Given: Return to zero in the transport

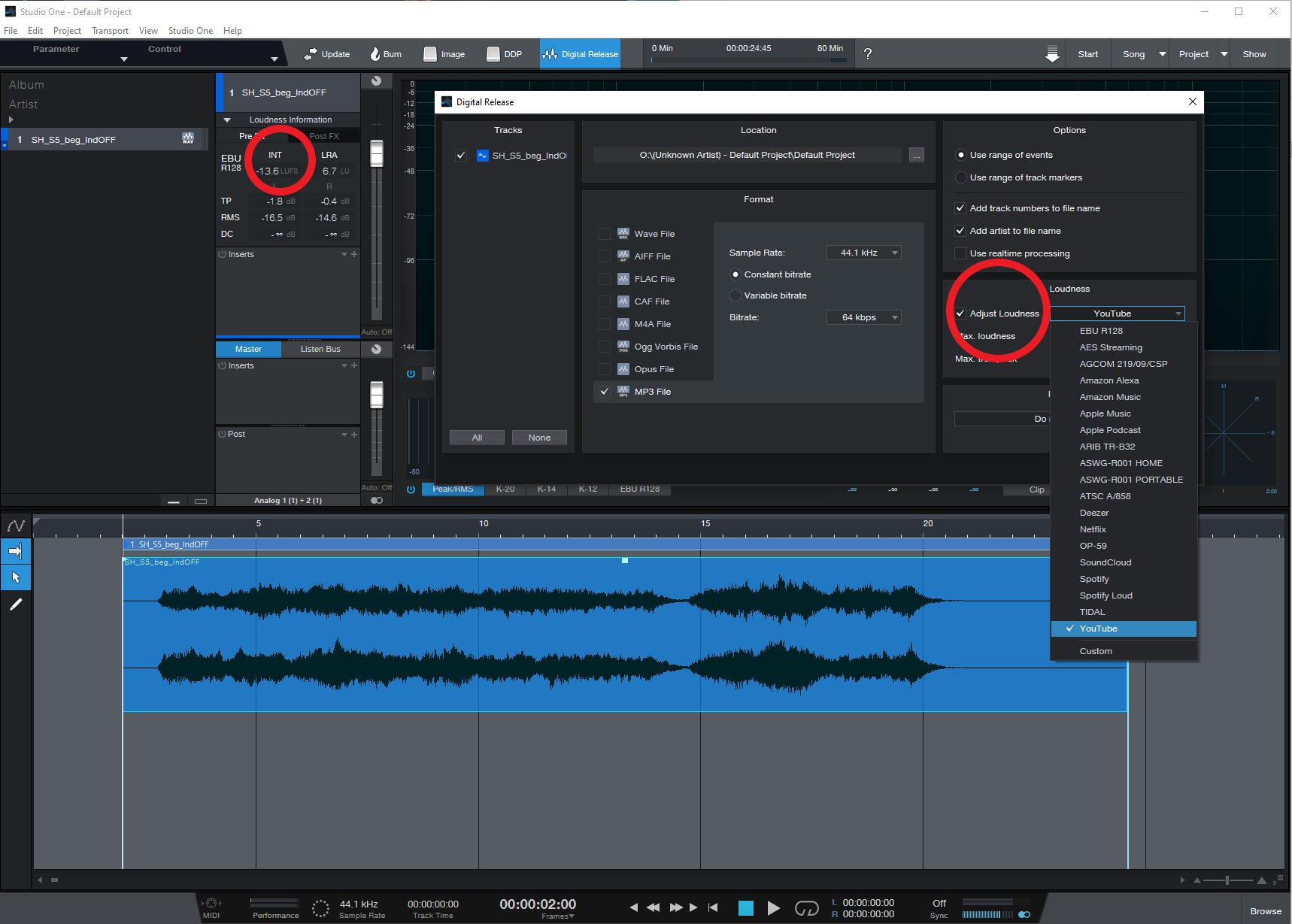Looking at the screenshot, I should pyautogui.click(x=713, y=907).
